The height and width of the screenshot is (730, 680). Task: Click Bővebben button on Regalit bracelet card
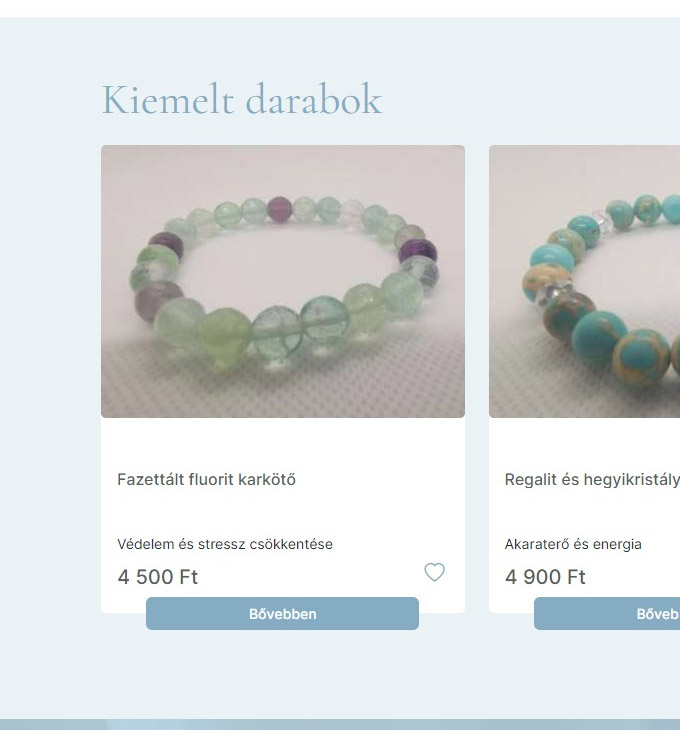pyautogui.click(x=607, y=614)
